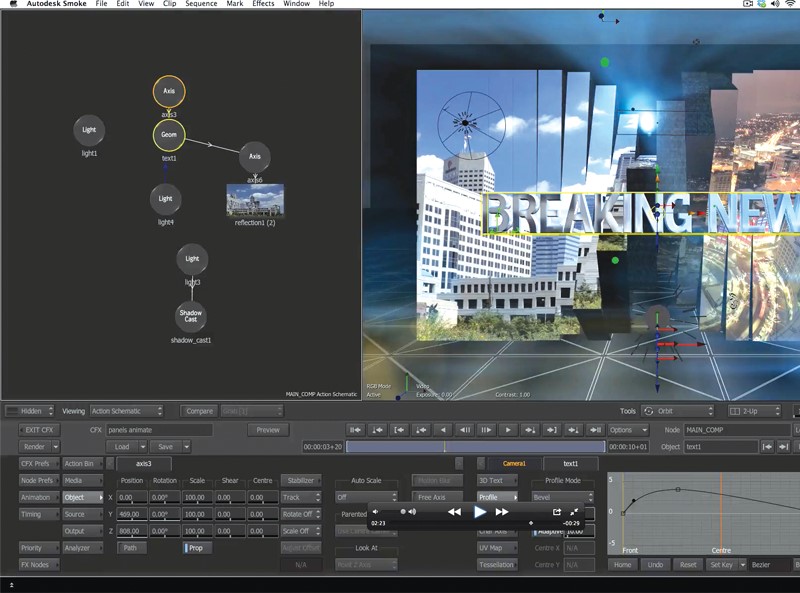Select the axis3 tab
The width and height of the screenshot is (800, 593).
(144, 463)
